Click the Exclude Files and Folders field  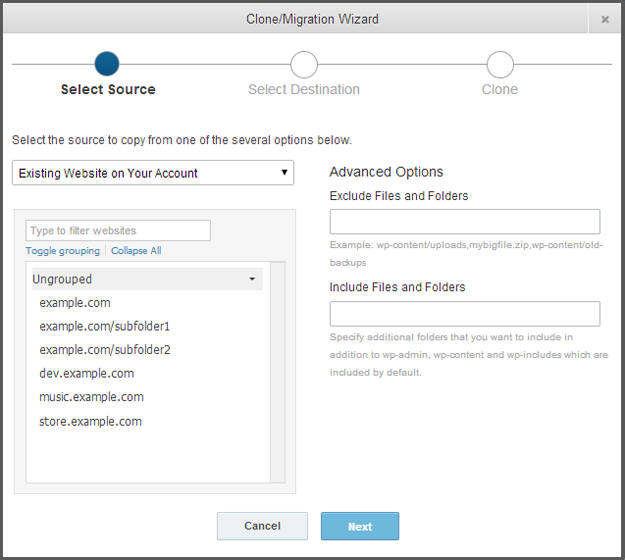click(465, 222)
